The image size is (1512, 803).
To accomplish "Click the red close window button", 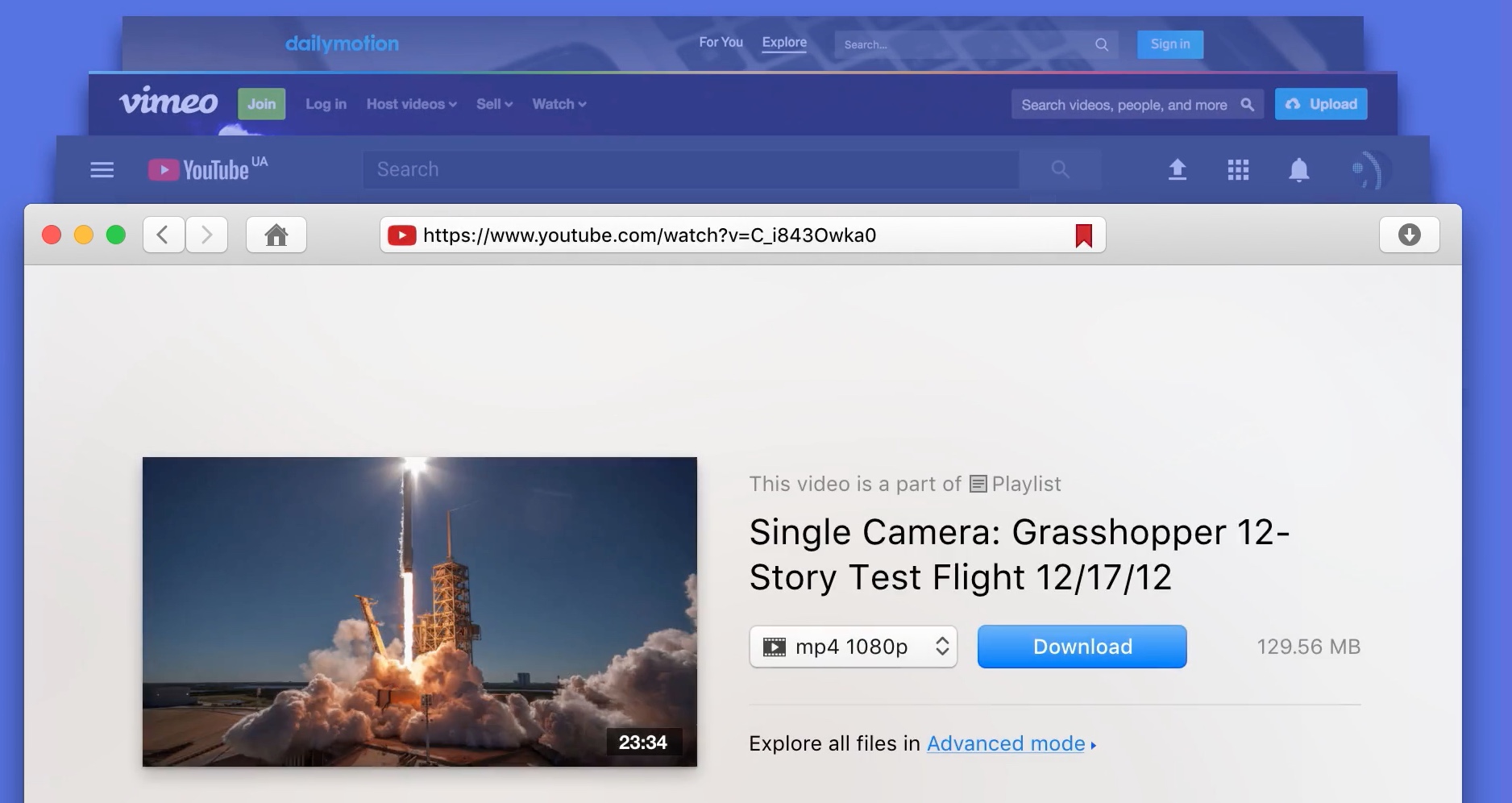I will tap(52, 235).
